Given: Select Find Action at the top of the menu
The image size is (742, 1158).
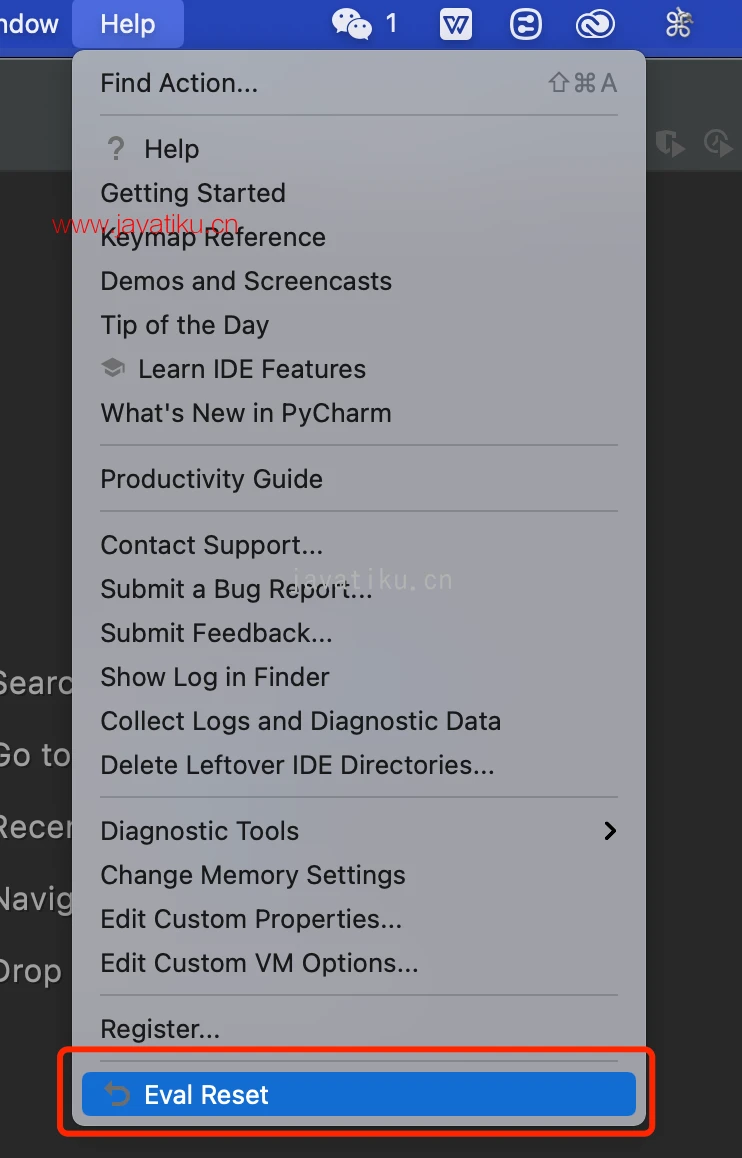Looking at the screenshot, I should [179, 83].
